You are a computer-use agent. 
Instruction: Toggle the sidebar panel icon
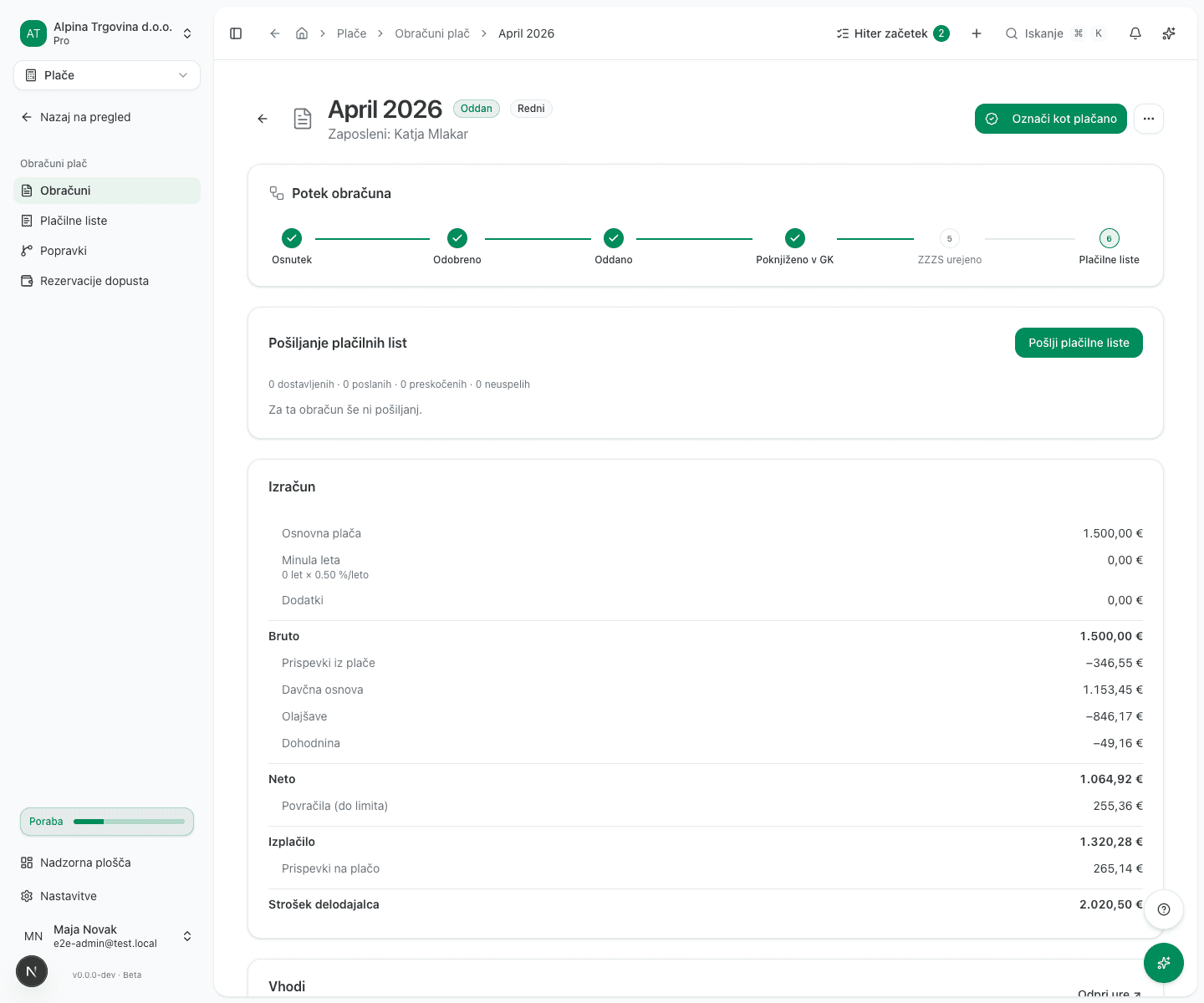236,33
